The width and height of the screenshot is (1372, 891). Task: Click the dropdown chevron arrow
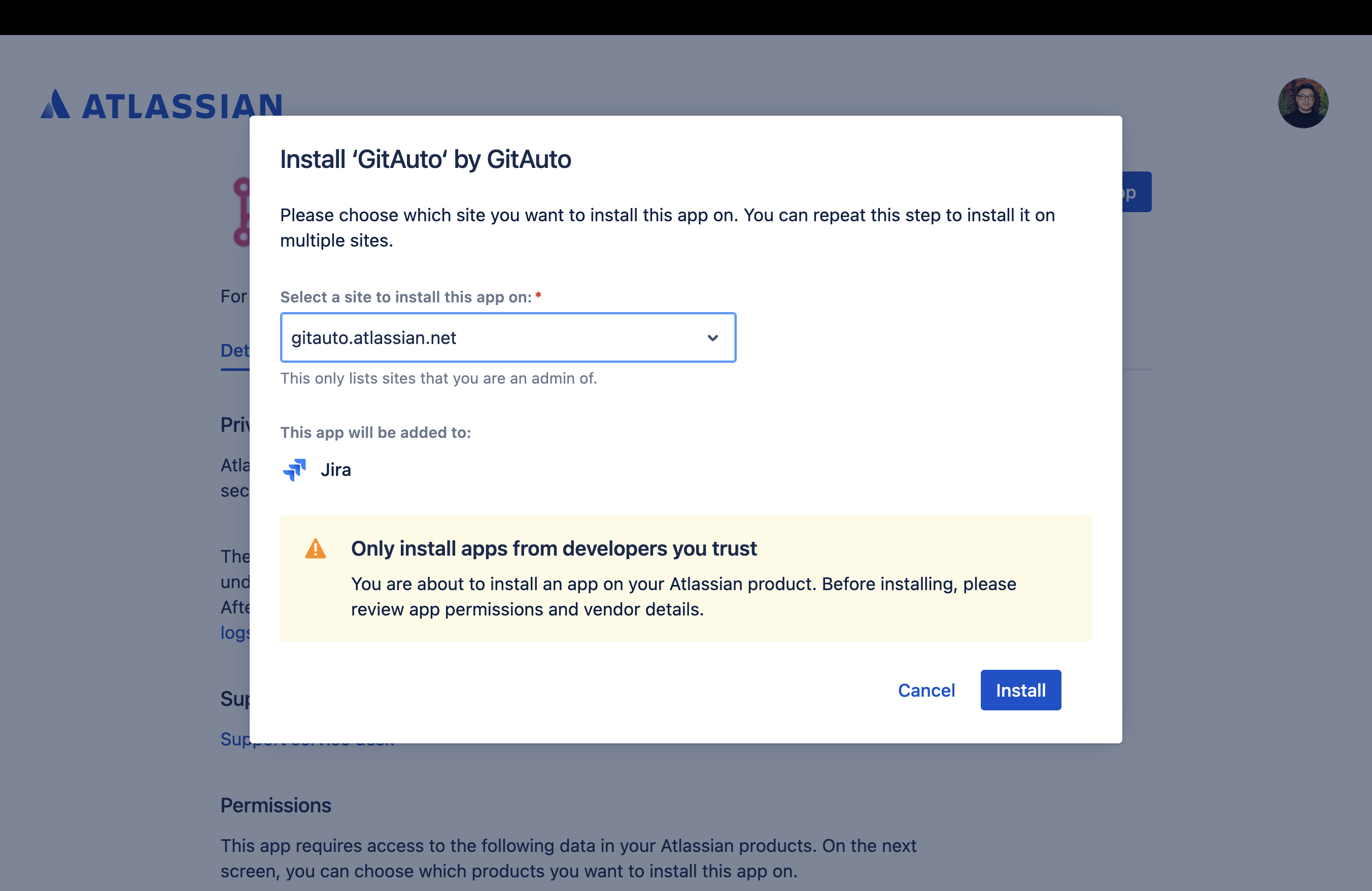point(712,338)
